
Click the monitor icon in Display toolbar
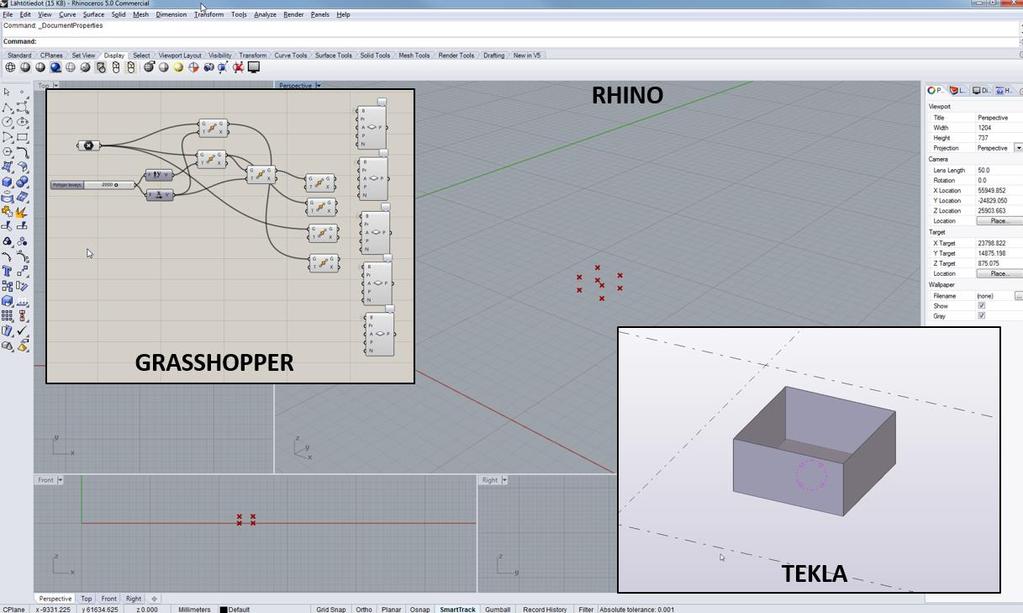[x=254, y=67]
